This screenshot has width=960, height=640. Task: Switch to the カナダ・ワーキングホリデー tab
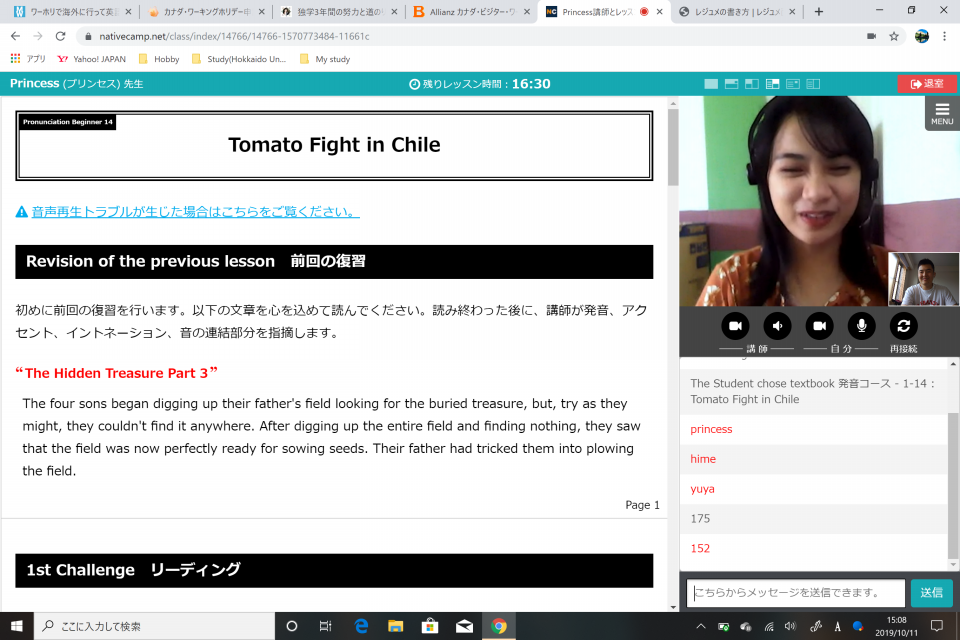point(207,12)
